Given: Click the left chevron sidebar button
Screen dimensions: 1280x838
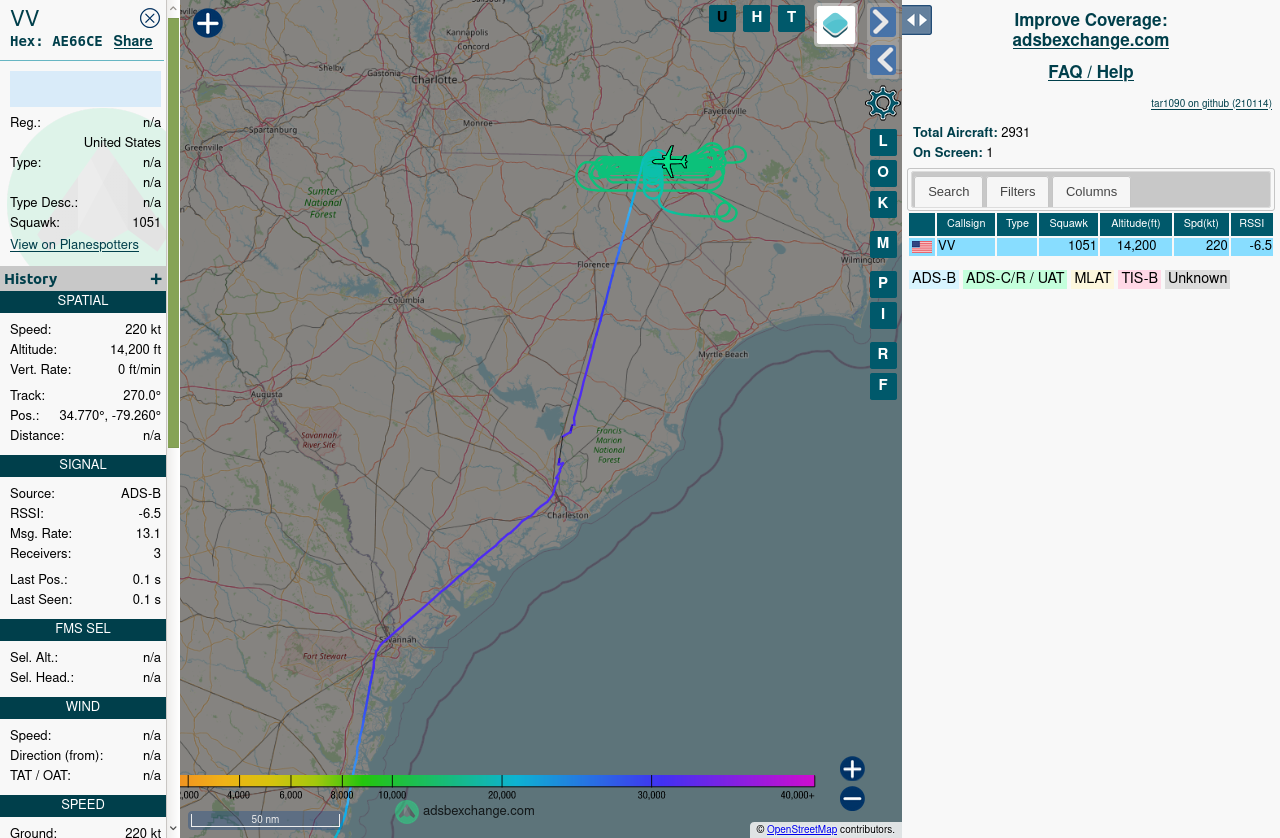Looking at the screenshot, I should point(883,60).
